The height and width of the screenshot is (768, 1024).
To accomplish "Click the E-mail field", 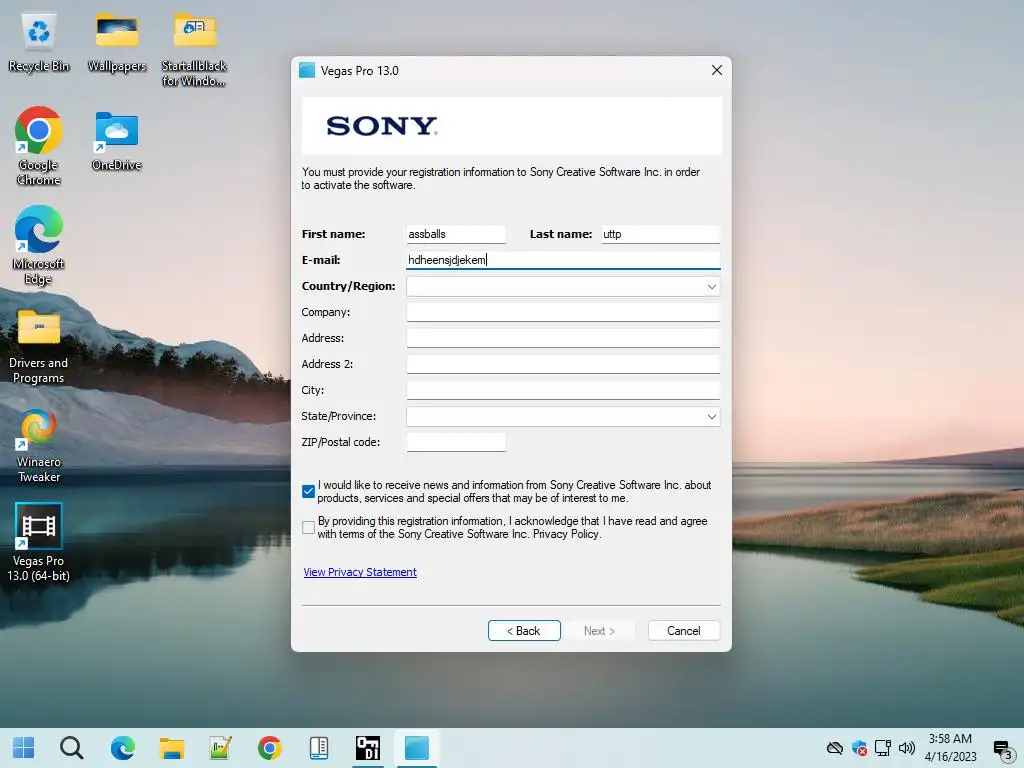I will pos(563,260).
